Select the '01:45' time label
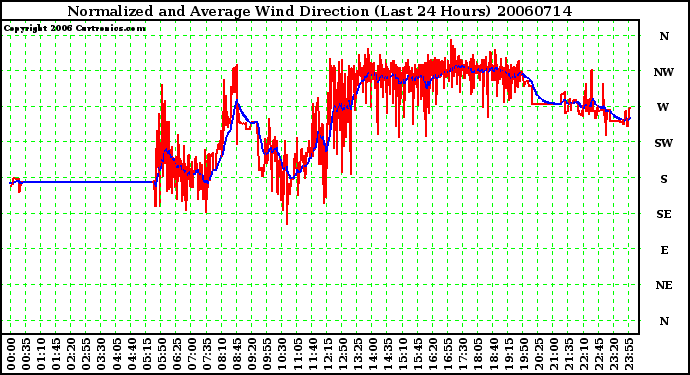This screenshot has height=375, width=690. 56,354
